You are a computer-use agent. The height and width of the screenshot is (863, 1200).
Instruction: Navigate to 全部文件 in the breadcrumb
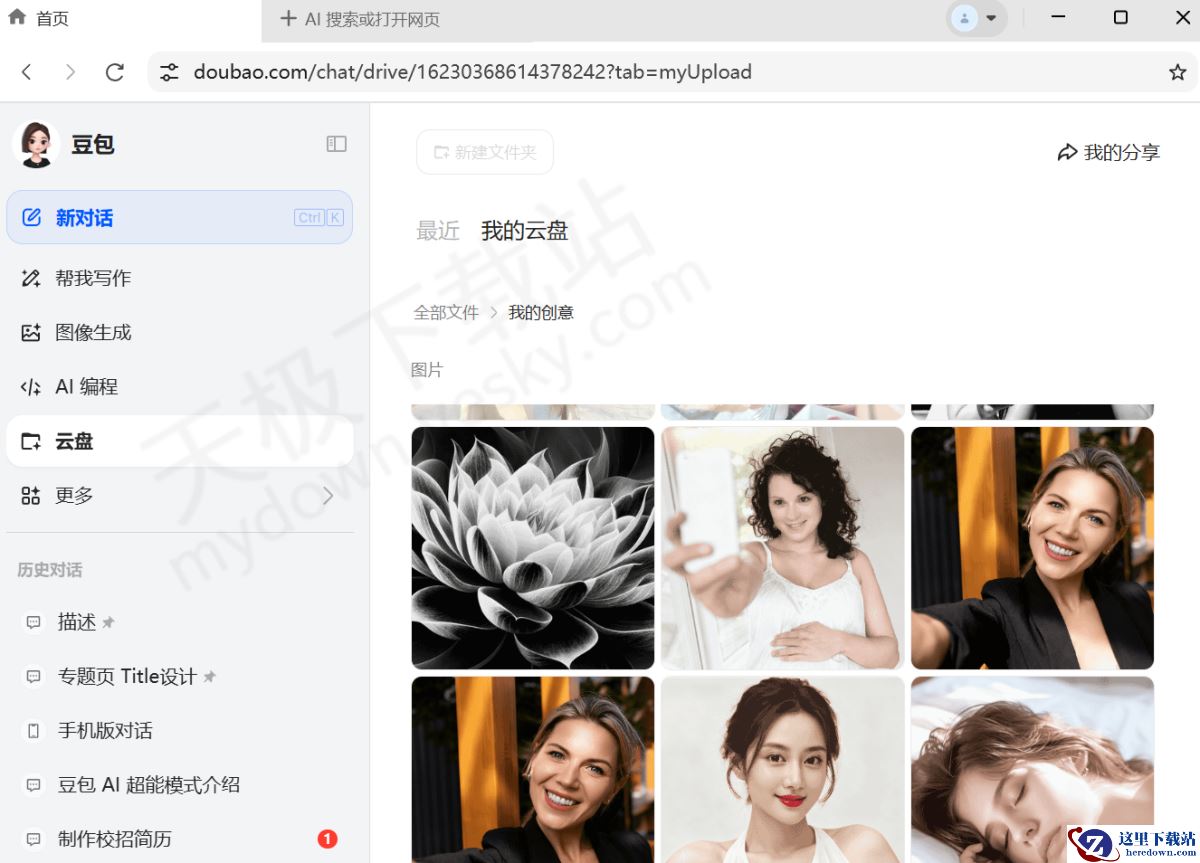coord(447,312)
